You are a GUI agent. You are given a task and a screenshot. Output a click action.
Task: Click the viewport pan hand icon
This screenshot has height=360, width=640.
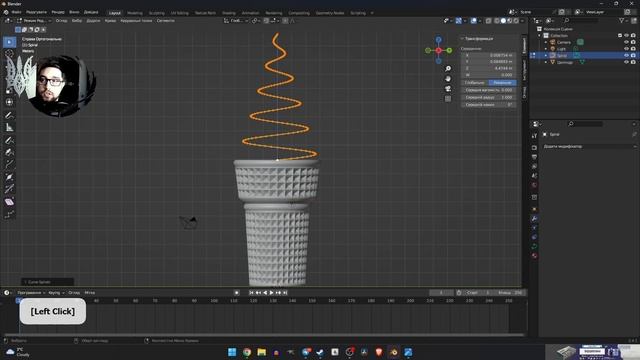pyautogui.click(x=448, y=79)
